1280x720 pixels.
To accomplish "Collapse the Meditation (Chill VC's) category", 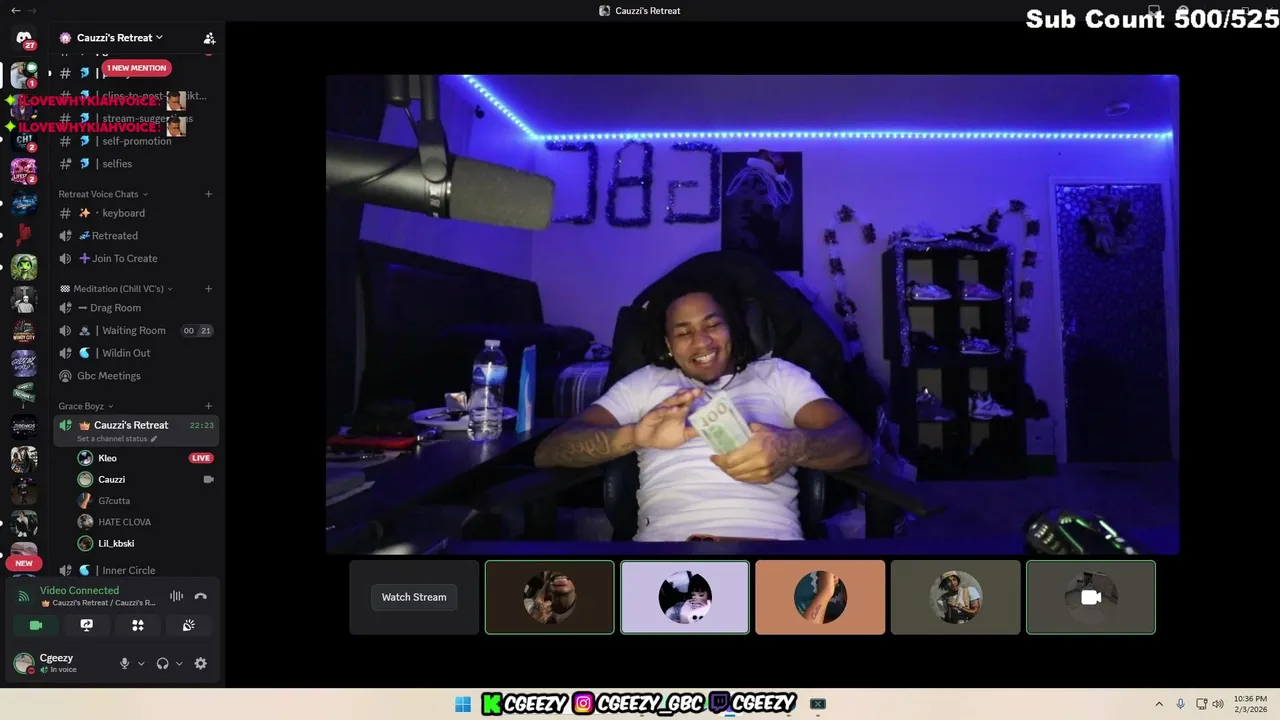I will point(117,289).
